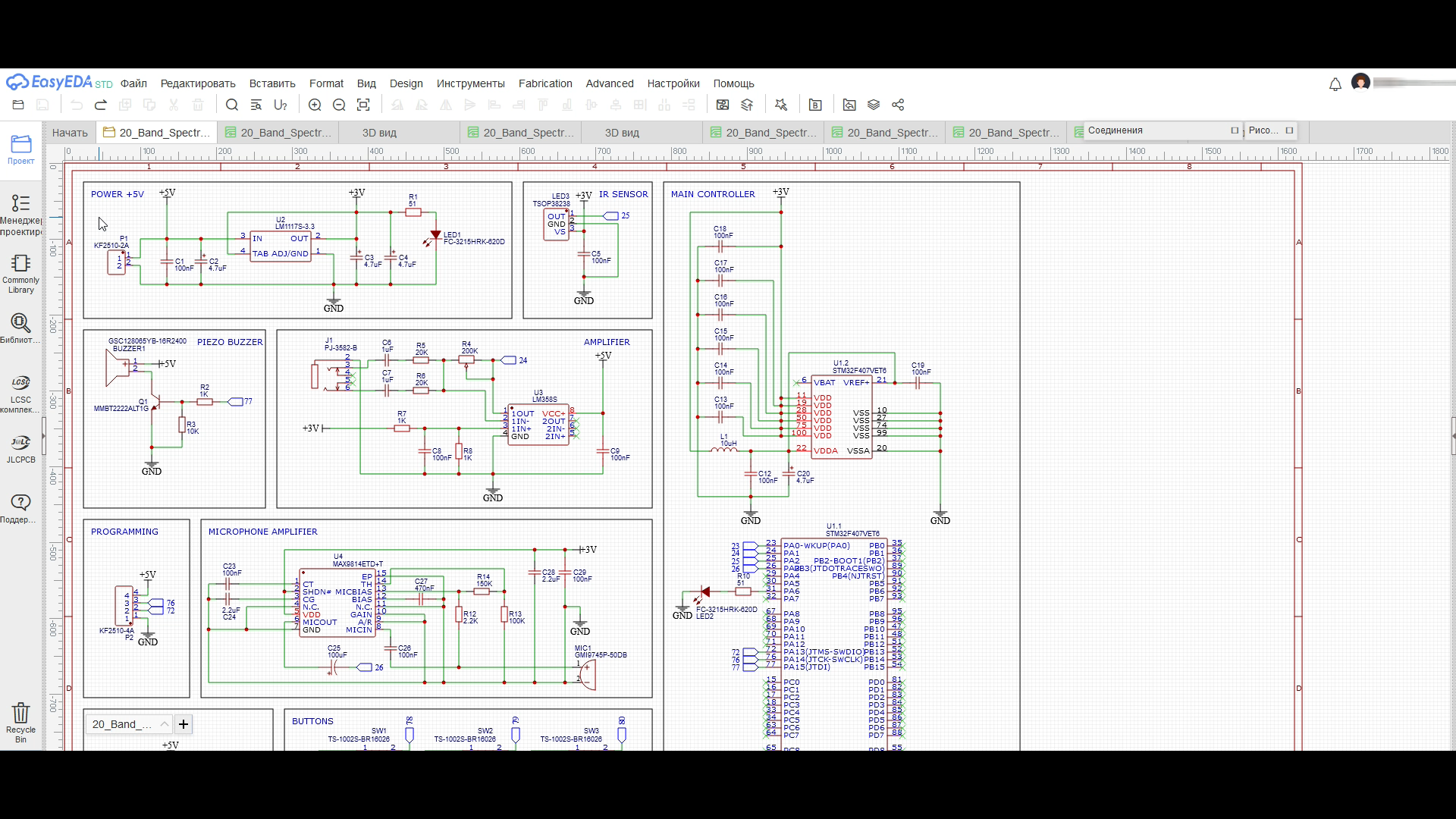This screenshot has width=1456, height=819.
Task: Click the Redo arrow icon
Action: [101, 105]
